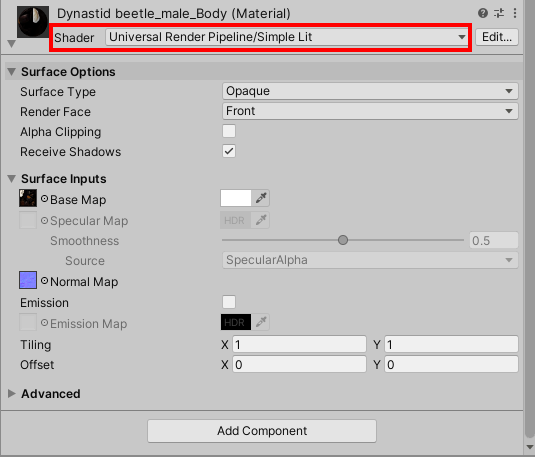Open the Source dropdown set to SpecularAlpha
535x457 pixels.
point(370,260)
